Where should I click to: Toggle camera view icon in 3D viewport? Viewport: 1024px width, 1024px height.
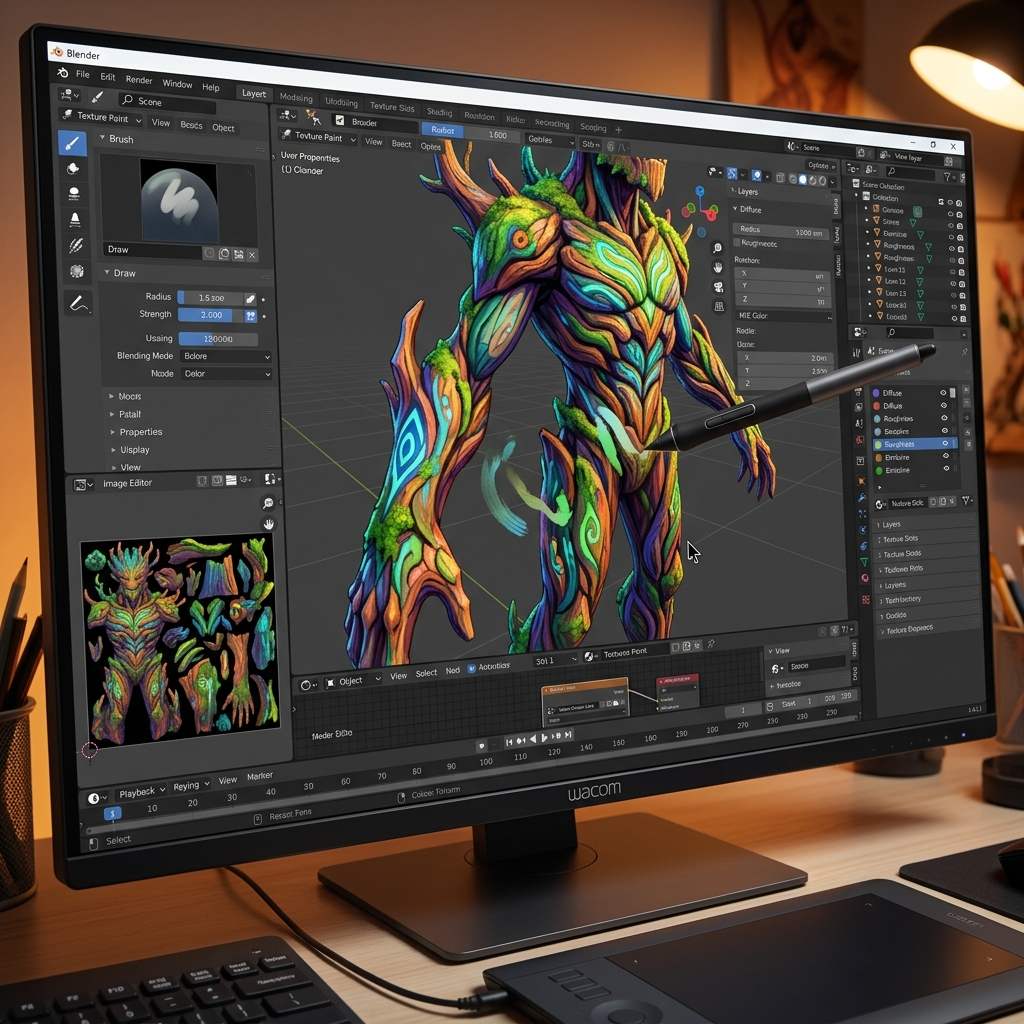pos(718,287)
